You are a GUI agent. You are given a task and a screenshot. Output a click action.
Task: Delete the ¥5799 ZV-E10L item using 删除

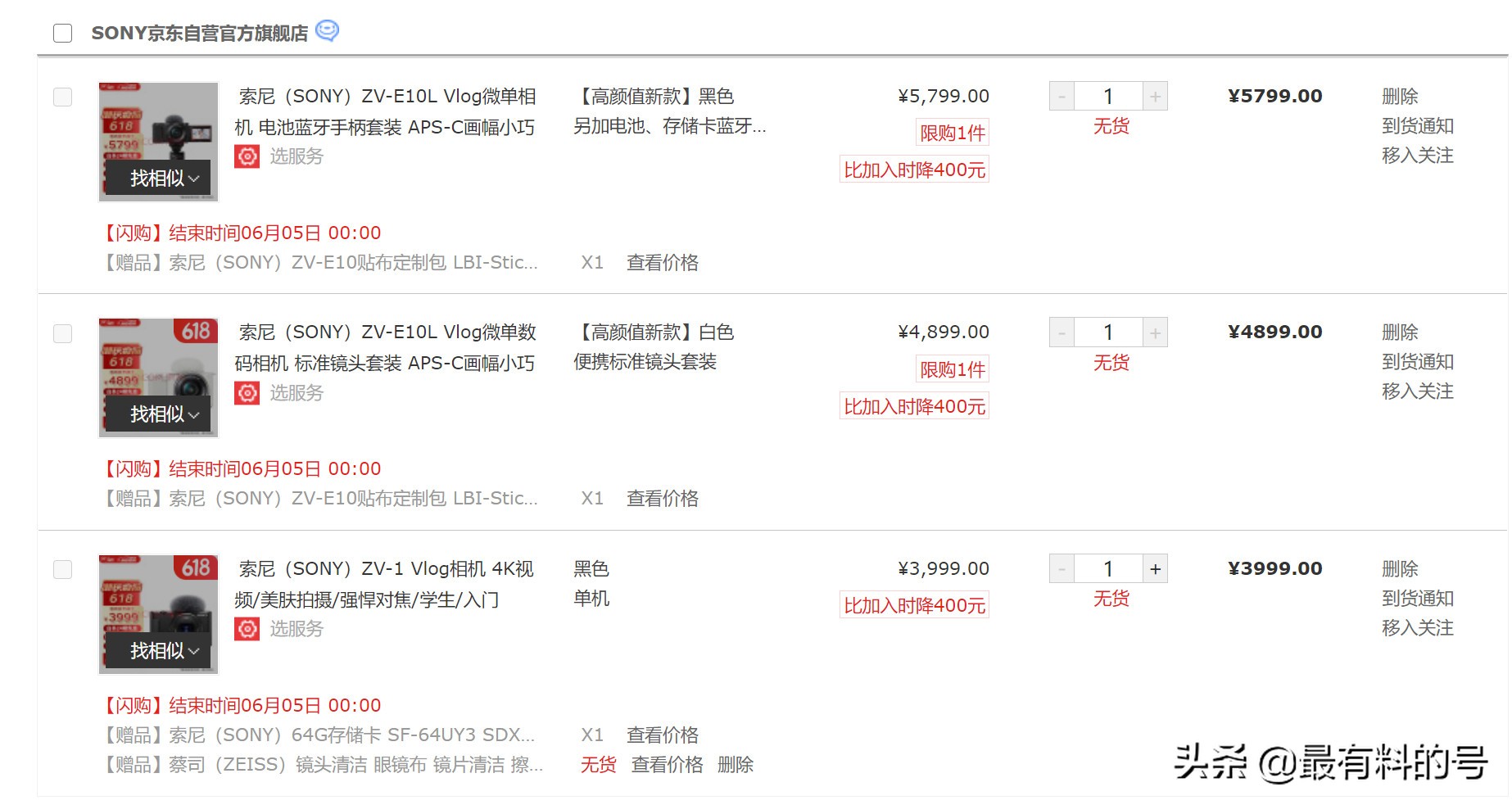click(x=1402, y=96)
